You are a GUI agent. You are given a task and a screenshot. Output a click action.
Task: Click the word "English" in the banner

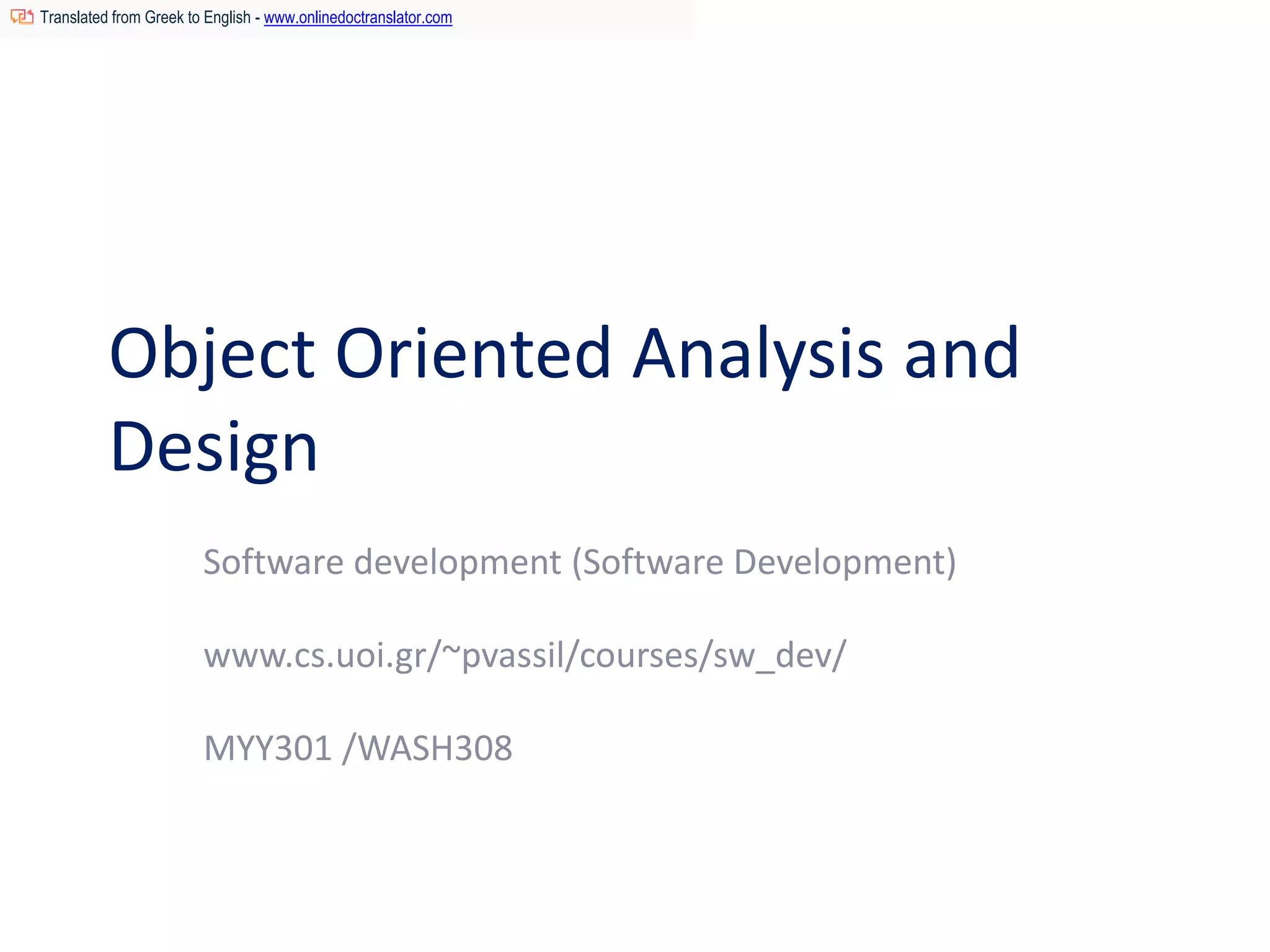(x=227, y=17)
